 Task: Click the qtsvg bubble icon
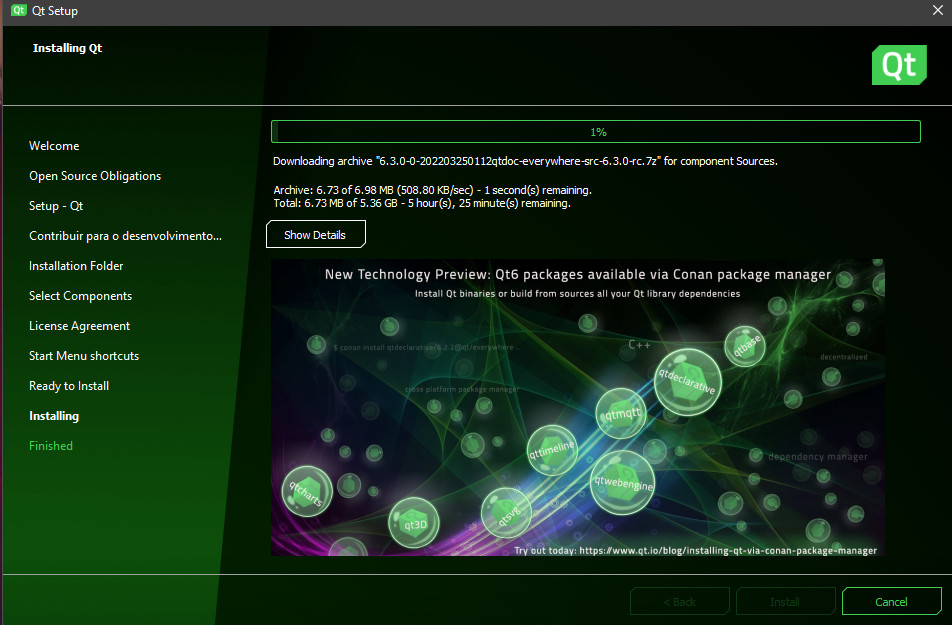click(x=505, y=511)
